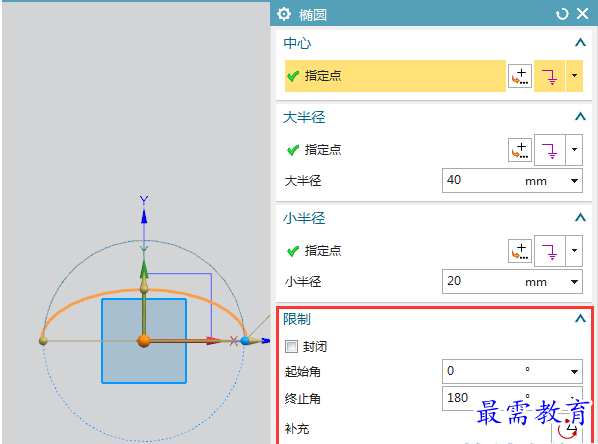The image size is (598, 444).
Task: Click the minor radius handle on the Y axis
Action: (144, 288)
